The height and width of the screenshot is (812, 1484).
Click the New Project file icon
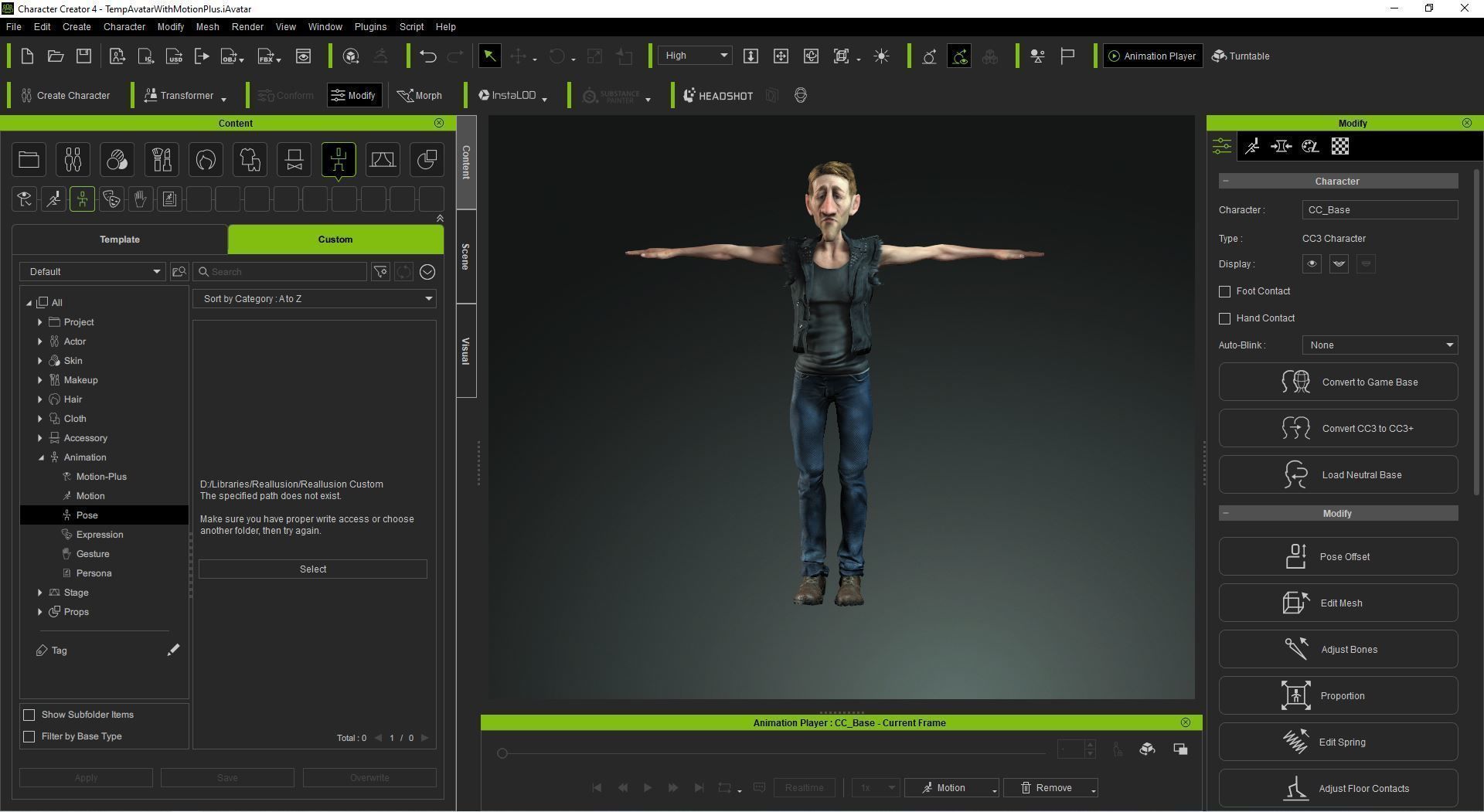[x=27, y=56]
